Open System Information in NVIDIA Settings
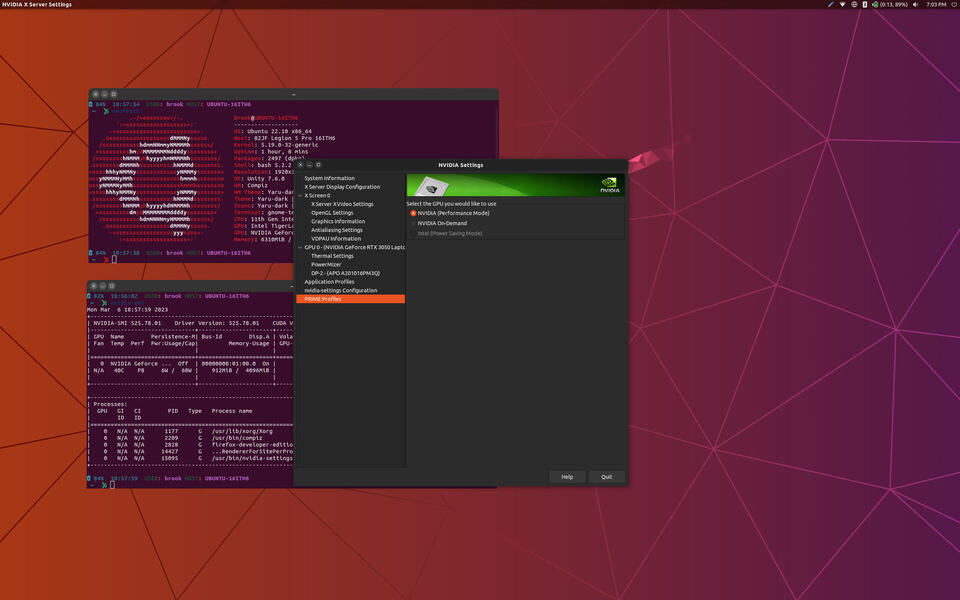 329,178
